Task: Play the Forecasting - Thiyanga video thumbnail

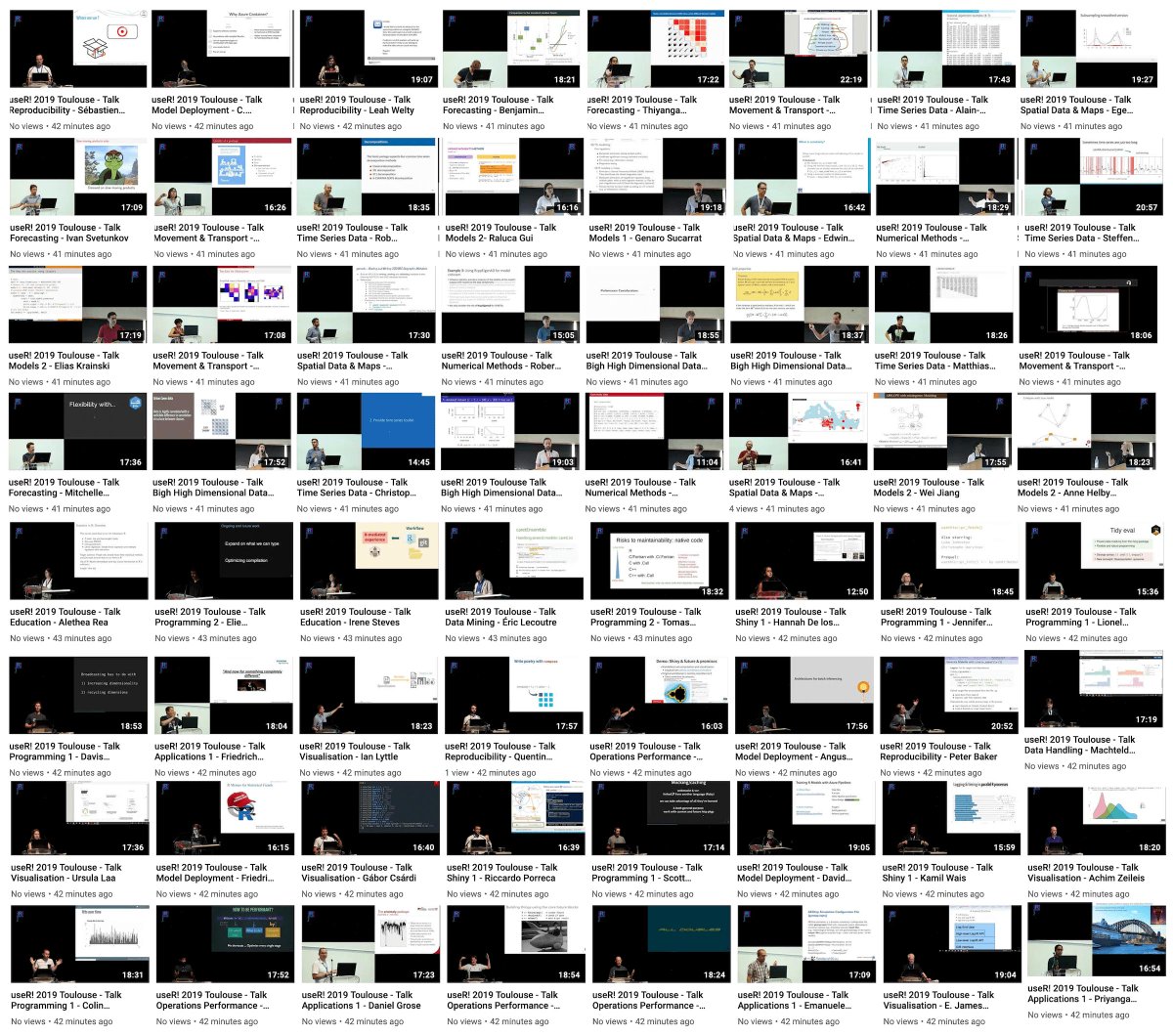Action: click(655, 50)
